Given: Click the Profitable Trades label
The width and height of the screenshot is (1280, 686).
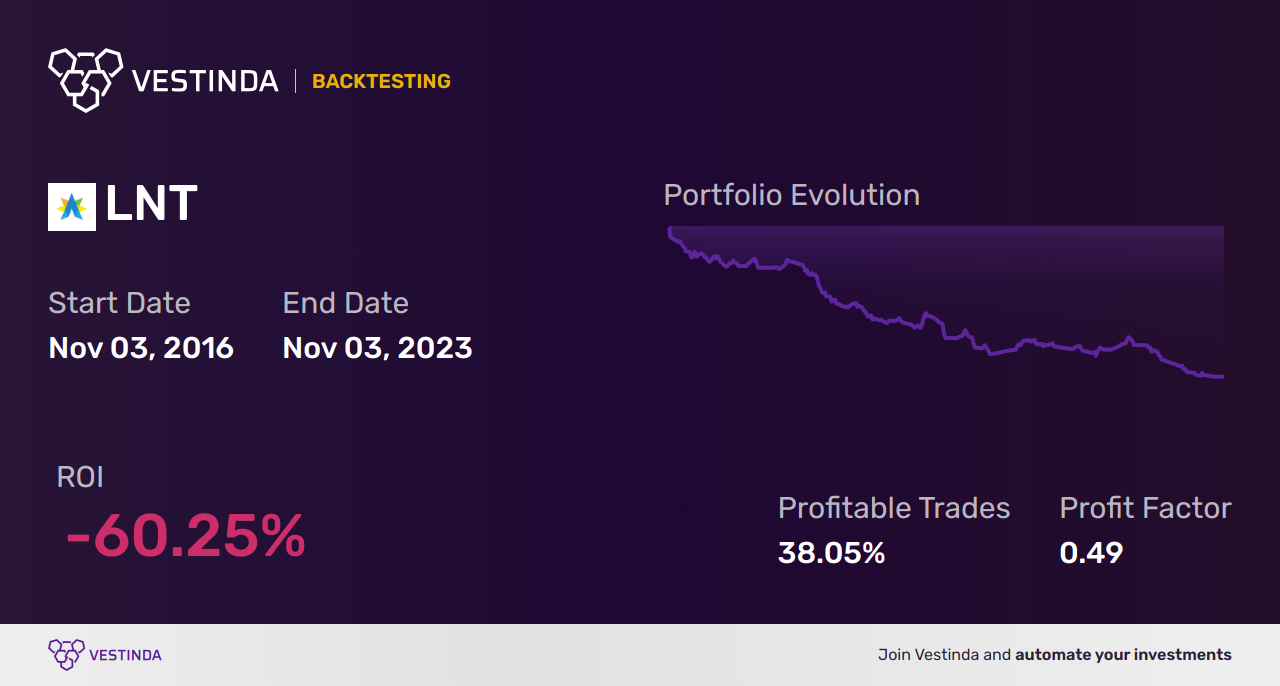Looking at the screenshot, I should 894,508.
